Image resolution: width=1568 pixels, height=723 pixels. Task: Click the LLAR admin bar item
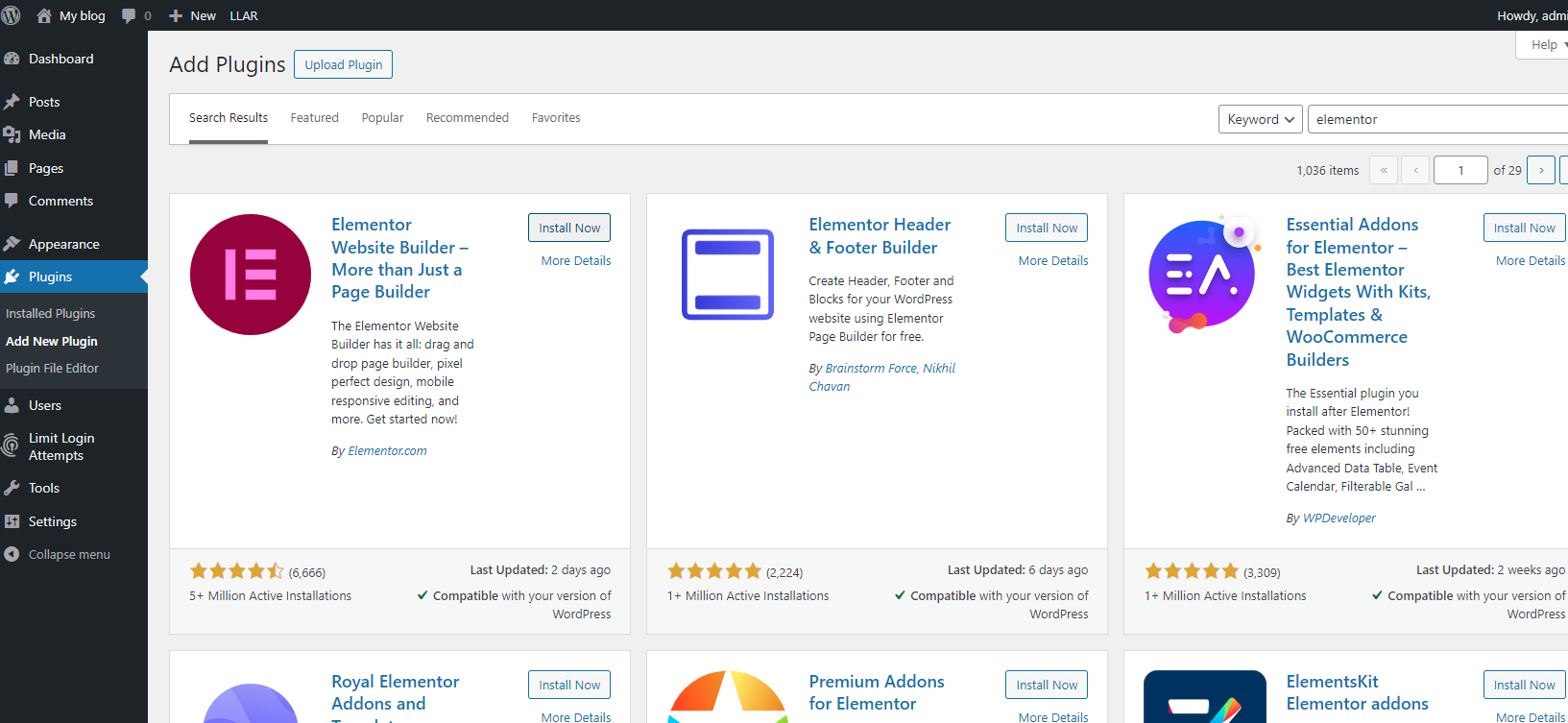tap(244, 15)
